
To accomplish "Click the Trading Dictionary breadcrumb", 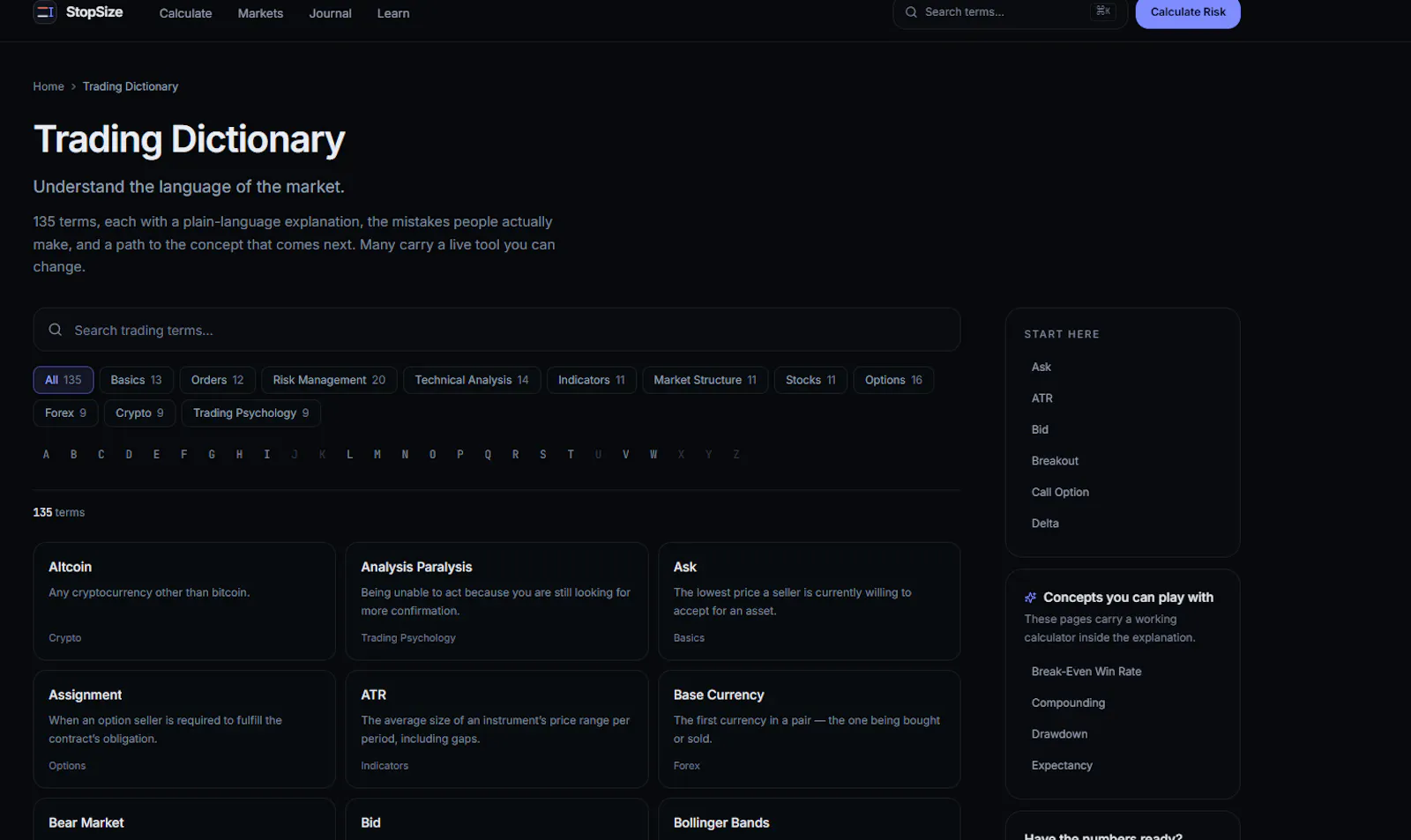I will [x=131, y=86].
